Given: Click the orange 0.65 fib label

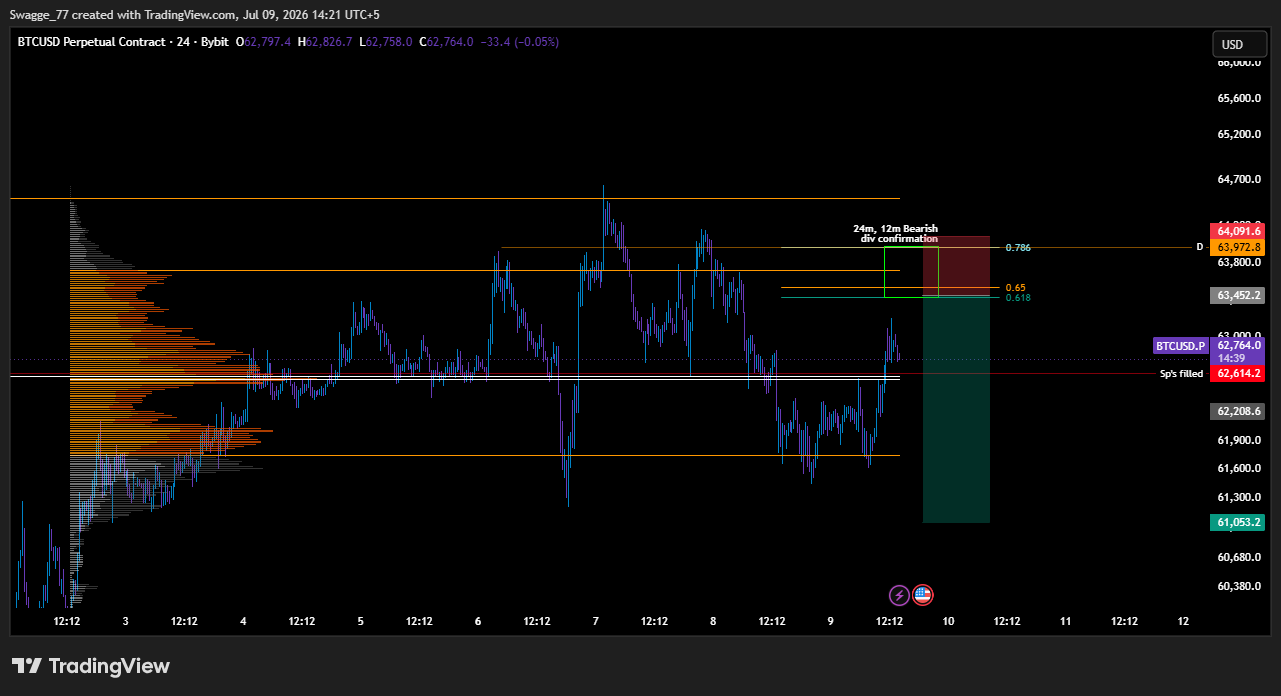Looking at the screenshot, I should (x=1016, y=287).
